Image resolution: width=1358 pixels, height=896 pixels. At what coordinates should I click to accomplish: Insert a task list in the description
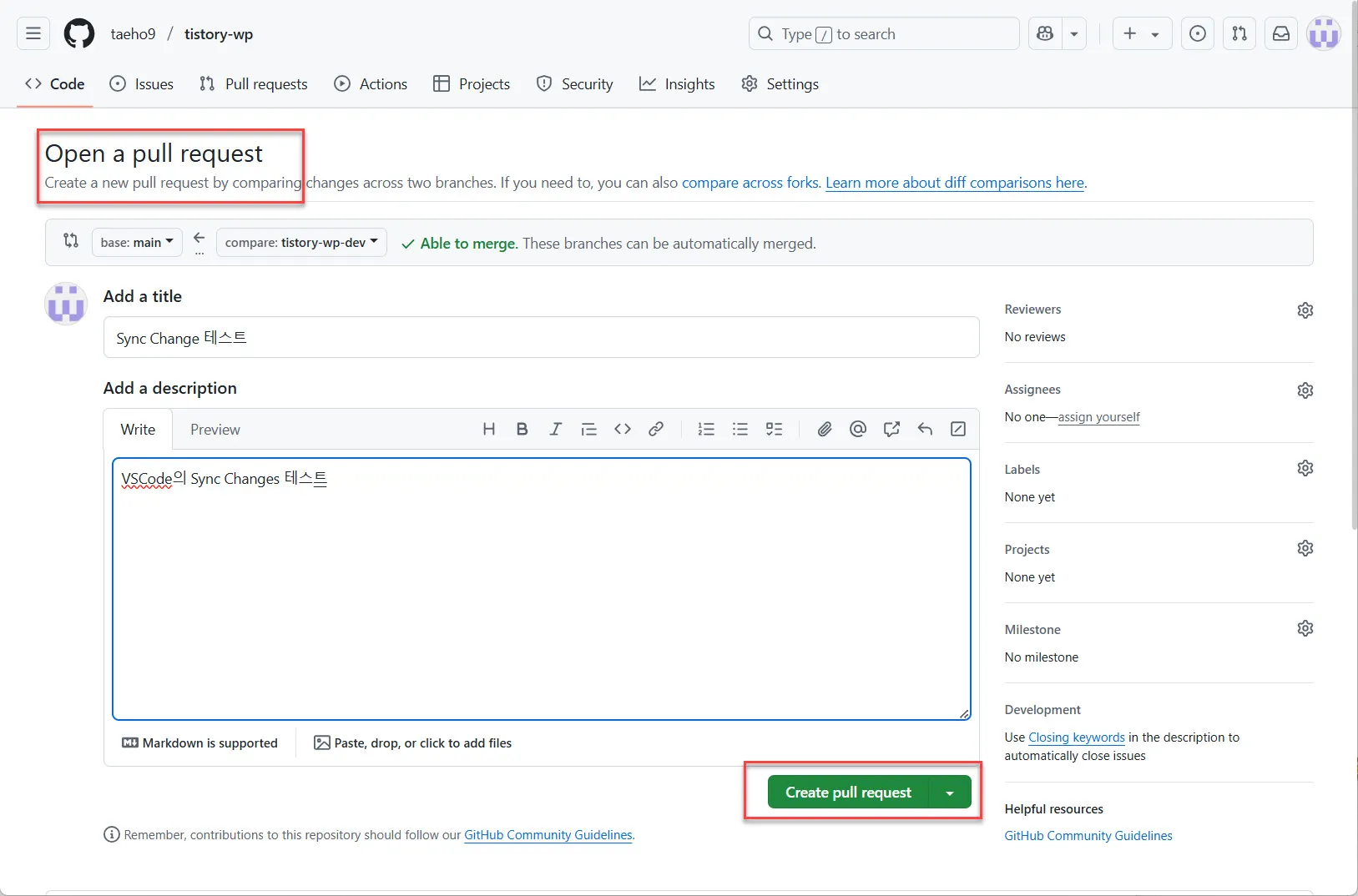pyautogui.click(x=774, y=429)
